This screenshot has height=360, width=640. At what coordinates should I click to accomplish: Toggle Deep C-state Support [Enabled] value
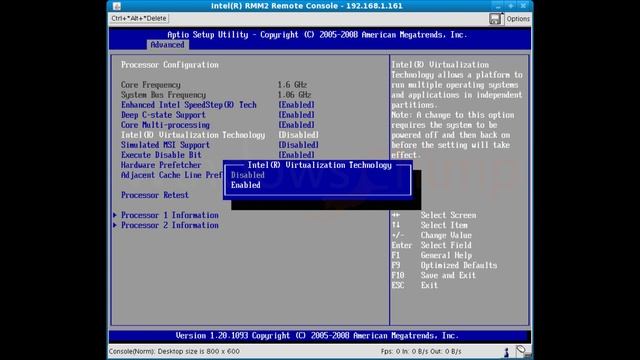296,115
